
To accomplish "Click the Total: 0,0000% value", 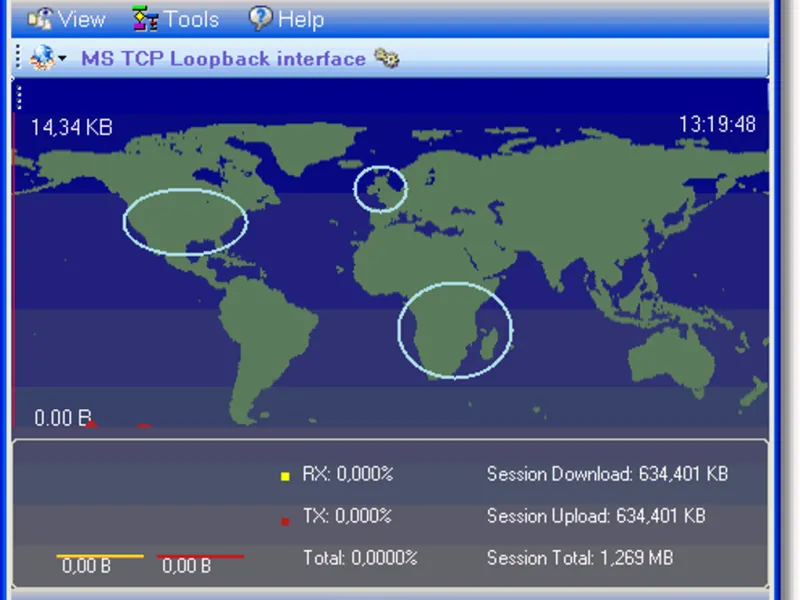I will tap(360, 558).
